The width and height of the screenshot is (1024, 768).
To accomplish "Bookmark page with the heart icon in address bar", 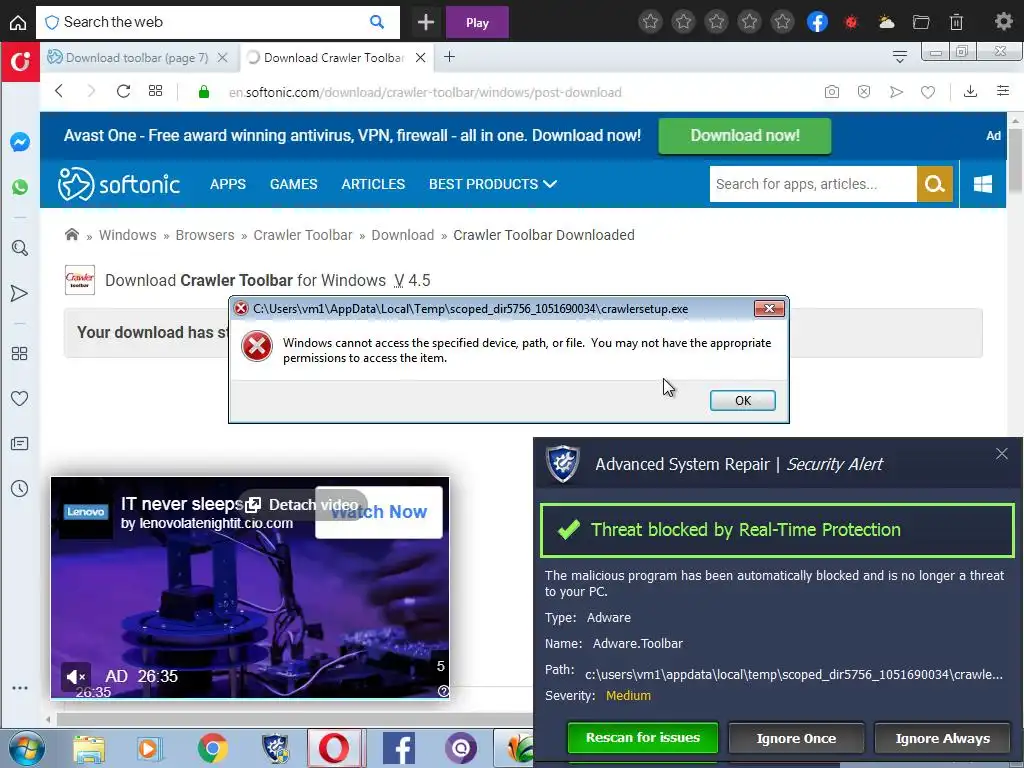I will (x=927, y=92).
